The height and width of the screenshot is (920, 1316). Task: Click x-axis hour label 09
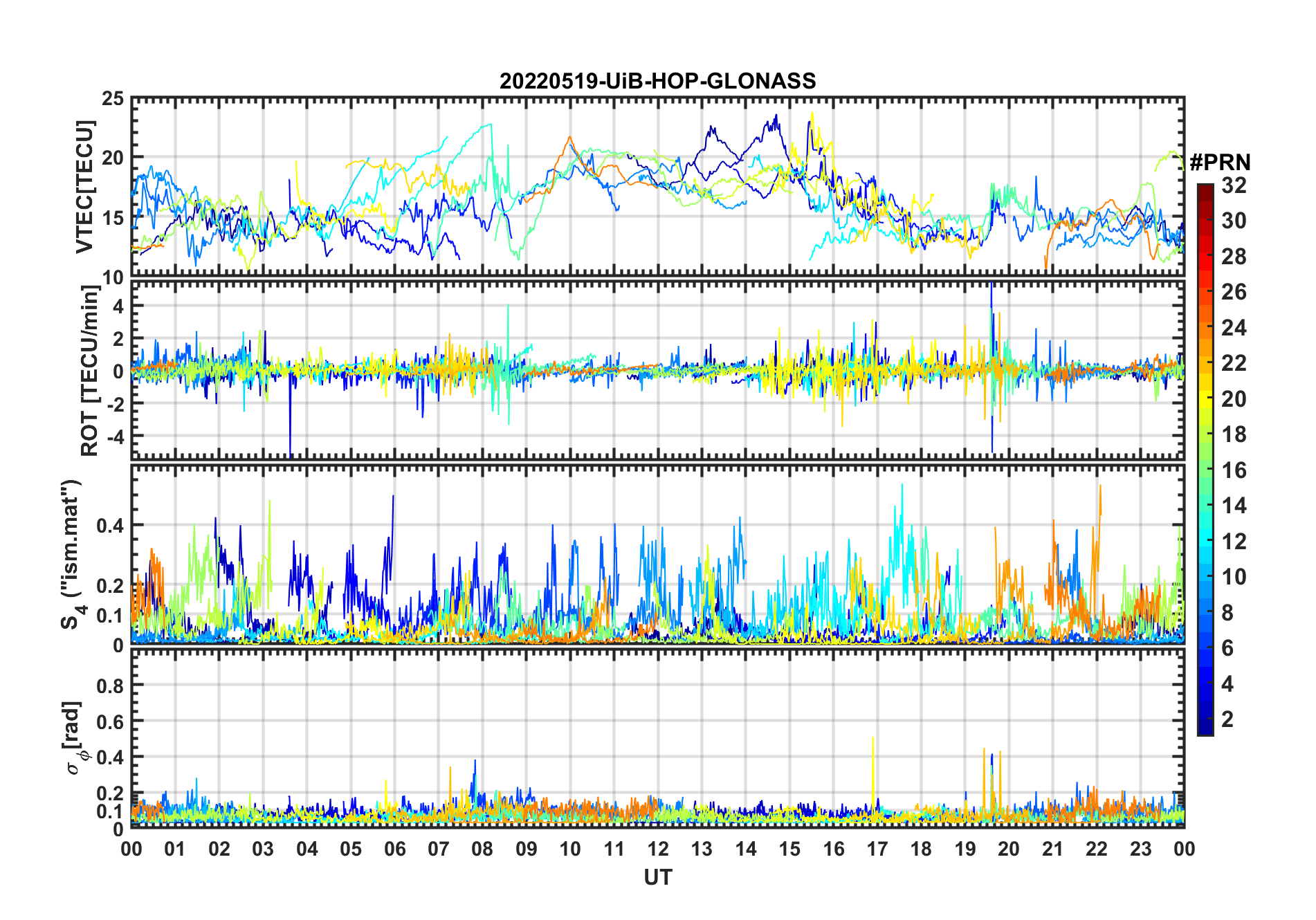tap(527, 849)
